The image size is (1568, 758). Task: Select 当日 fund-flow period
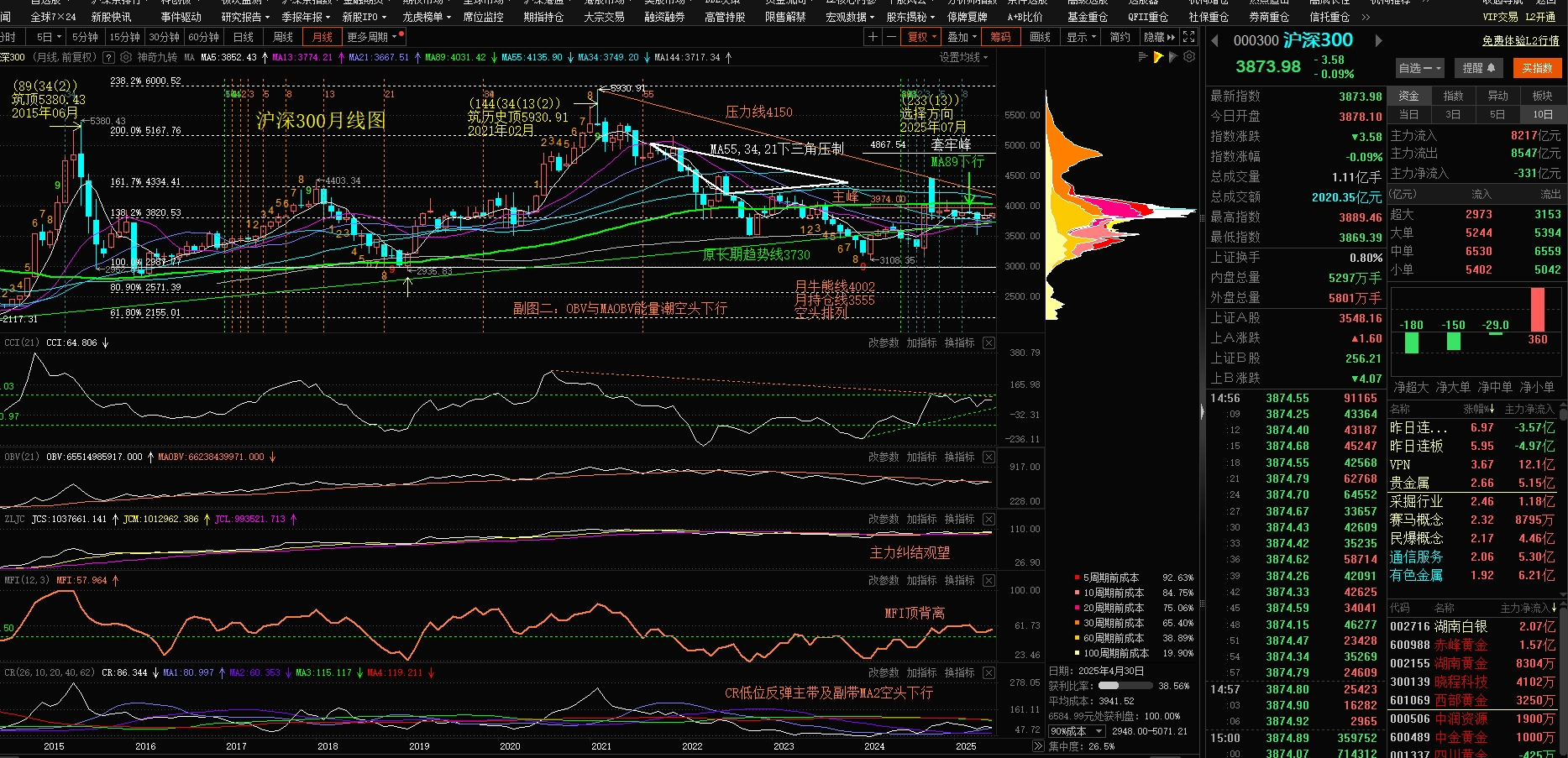coord(1408,114)
